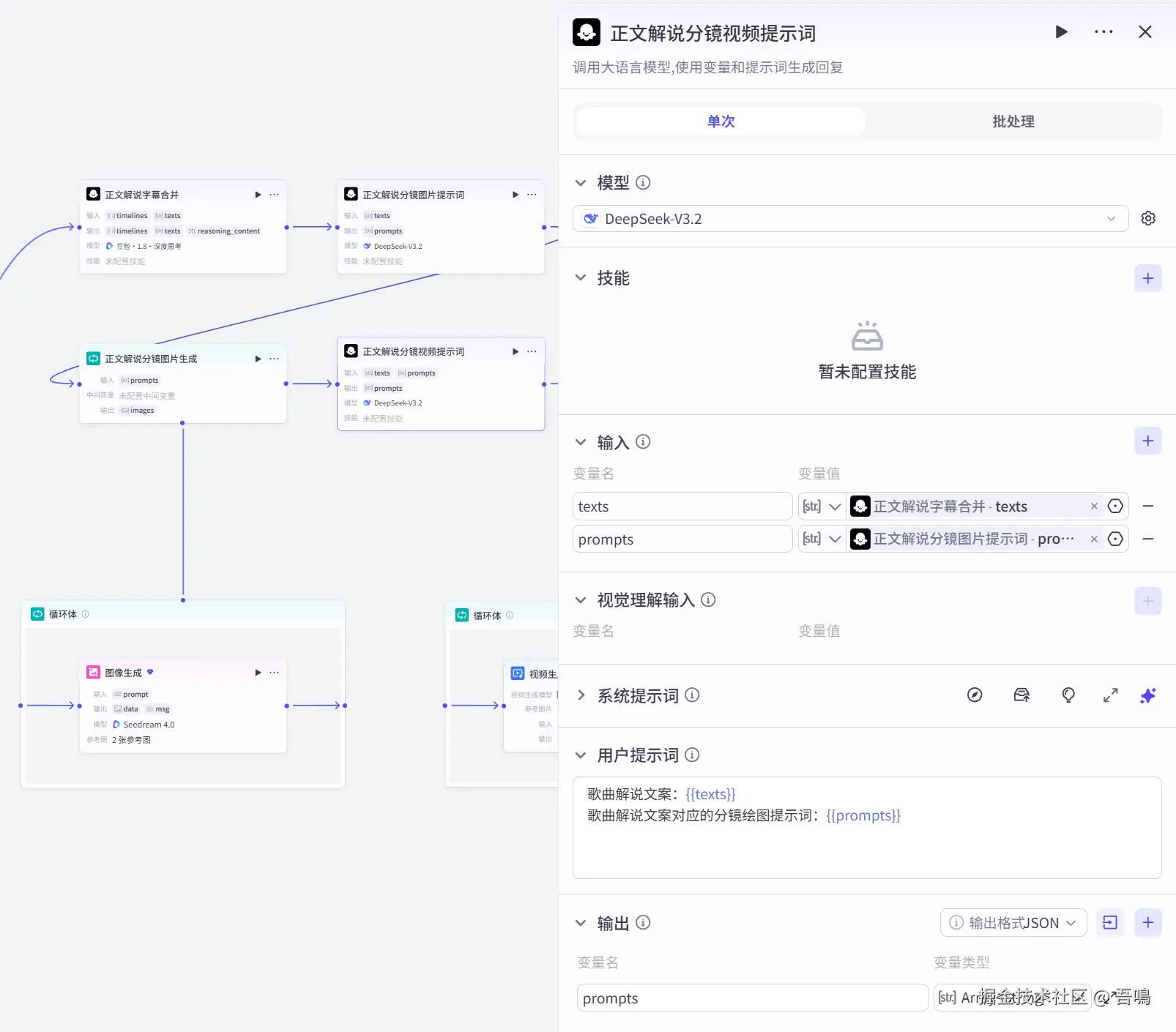Select the 正文解说字幕合并 node title
1176x1032 pixels.
(142, 195)
